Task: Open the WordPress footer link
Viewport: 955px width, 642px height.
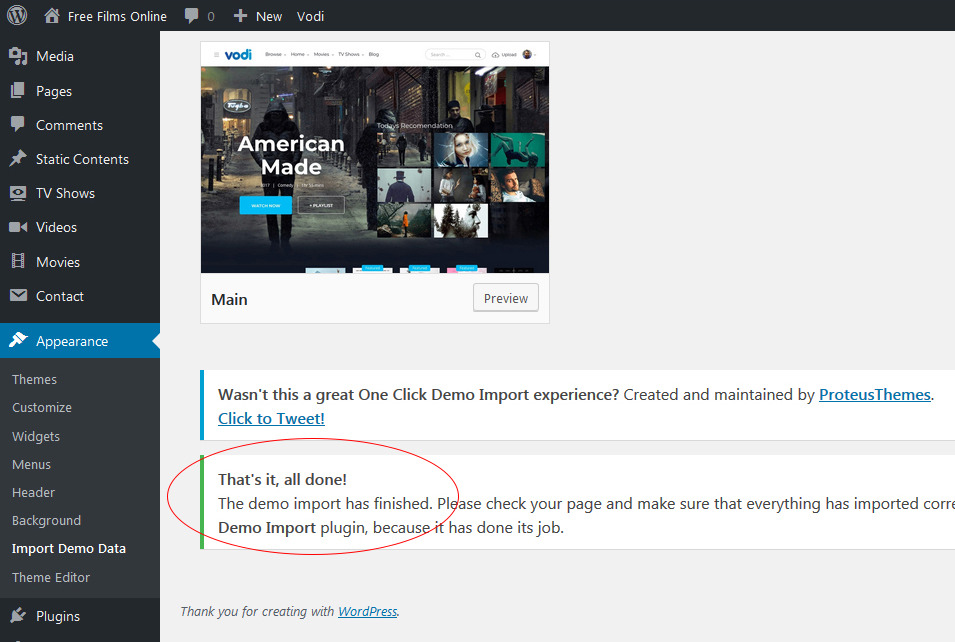Action: pyautogui.click(x=367, y=611)
